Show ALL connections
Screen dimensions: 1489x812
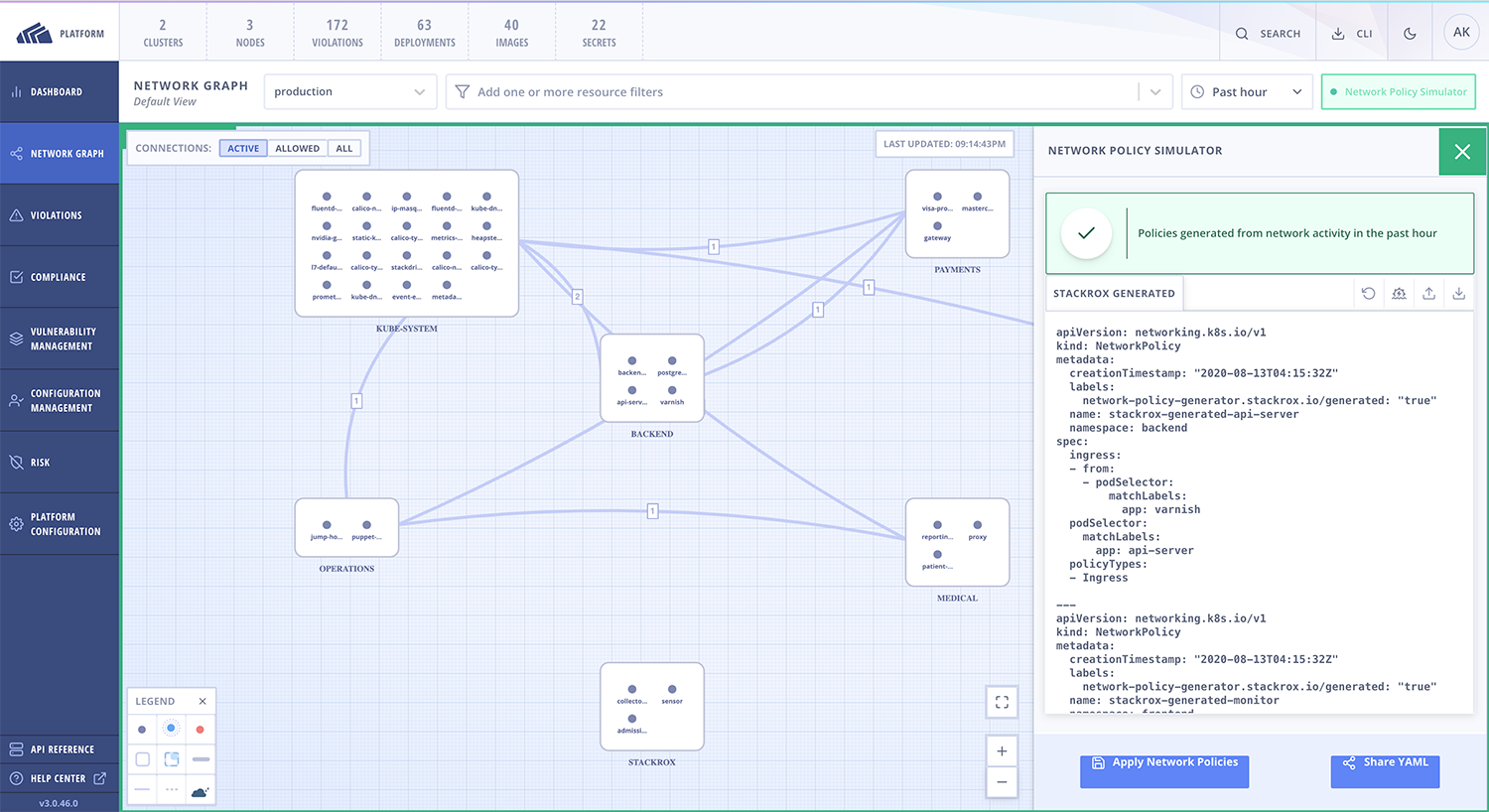point(343,147)
